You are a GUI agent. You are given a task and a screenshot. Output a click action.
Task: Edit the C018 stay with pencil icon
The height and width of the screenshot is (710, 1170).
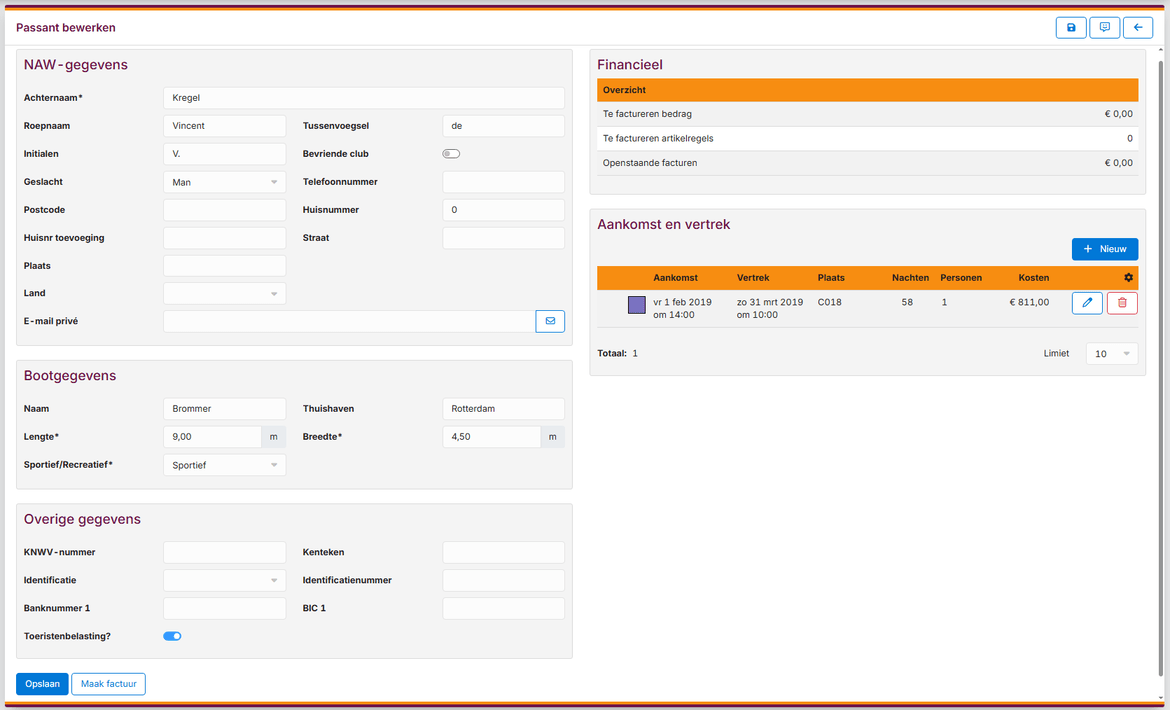pyautogui.click(x=1087, y=302)
